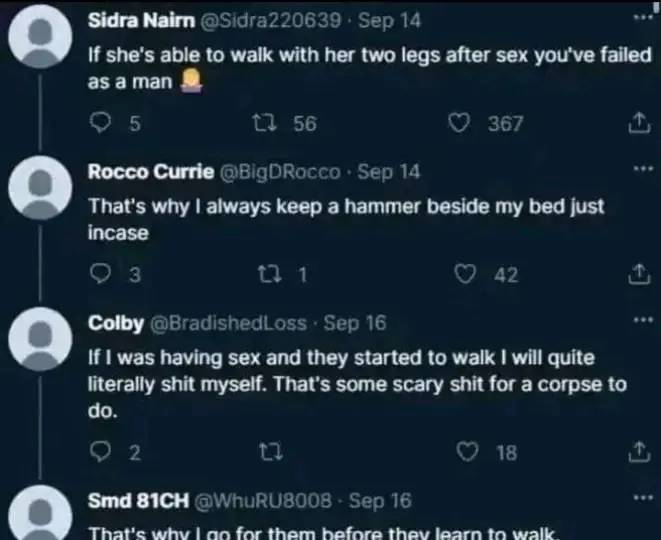The height and width of the screenshot is (540, 661).
Task: Open more options on Sidra Nairn's tweet
Action: coord(641,19)
